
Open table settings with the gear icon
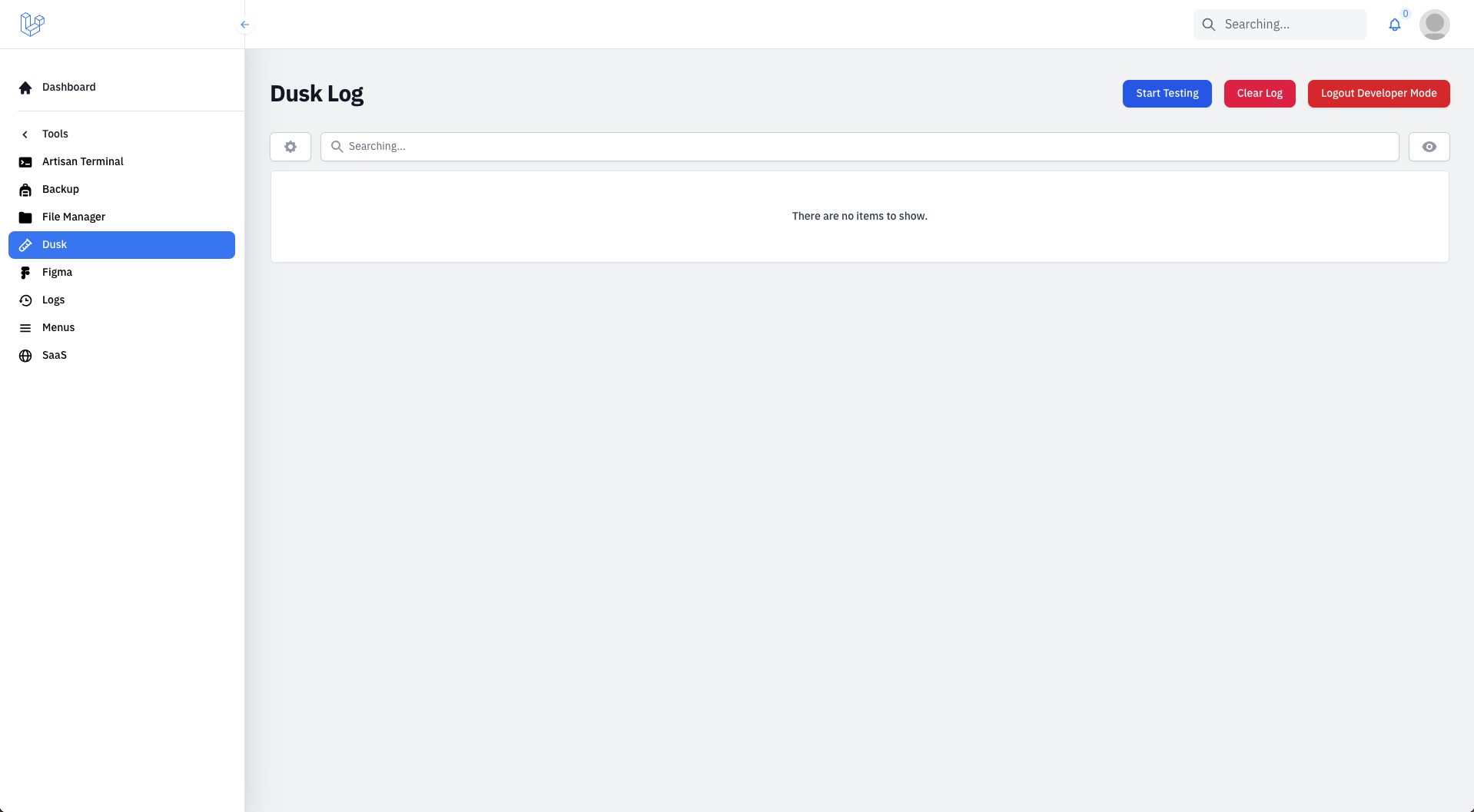[290, 147]
